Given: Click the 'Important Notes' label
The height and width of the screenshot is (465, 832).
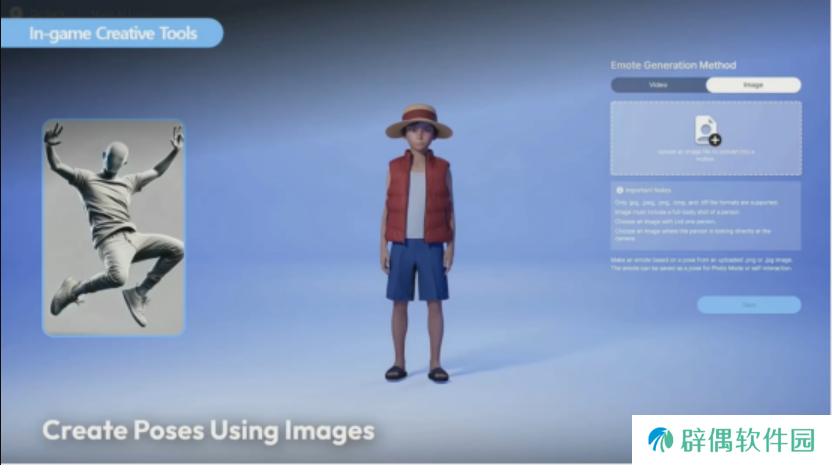Looking at the screenshot, I should pyautogui.click(x=648, y=190).
